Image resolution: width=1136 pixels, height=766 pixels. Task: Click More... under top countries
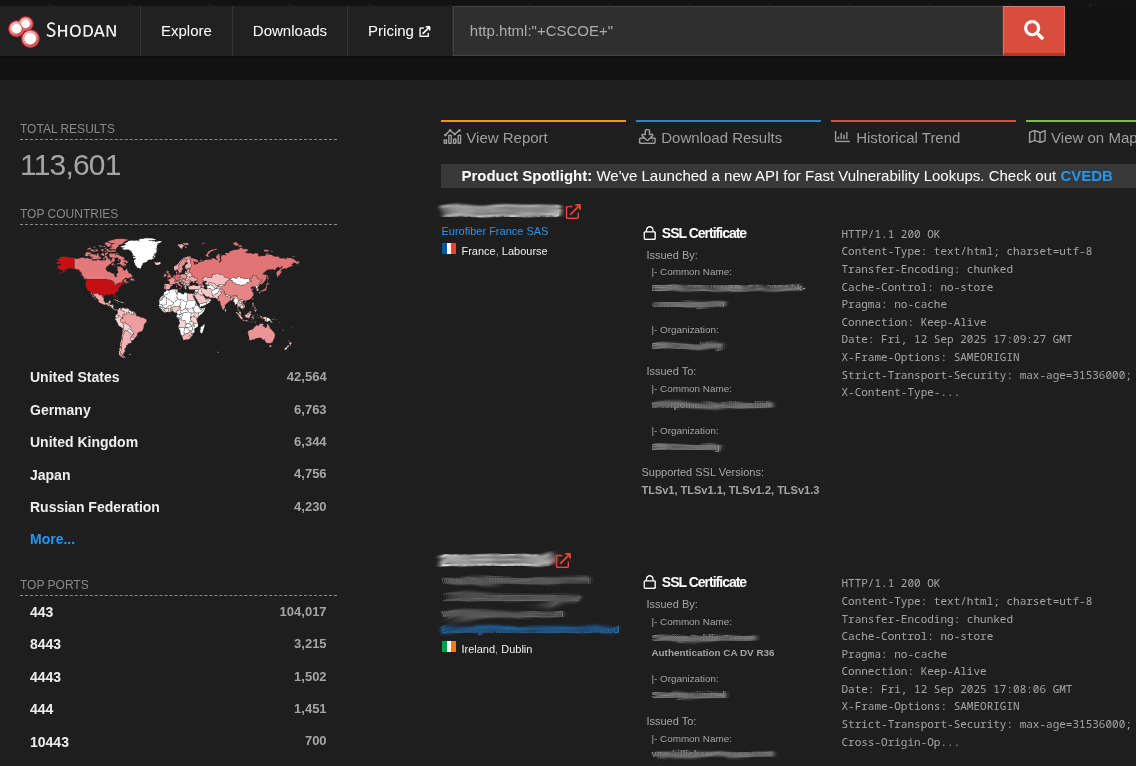pos(52,539)
